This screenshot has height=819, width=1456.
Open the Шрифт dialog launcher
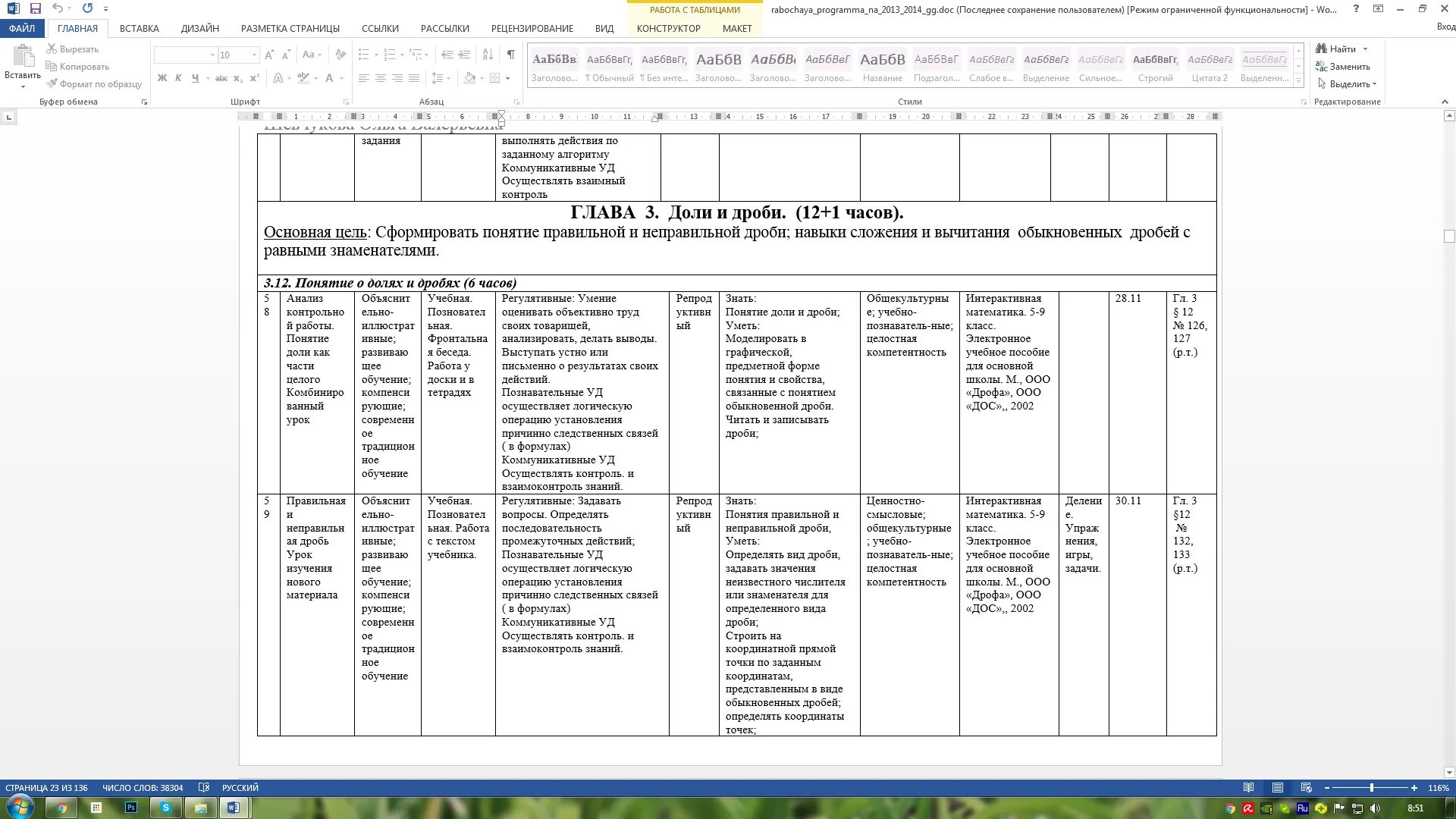tap(347, 102)
